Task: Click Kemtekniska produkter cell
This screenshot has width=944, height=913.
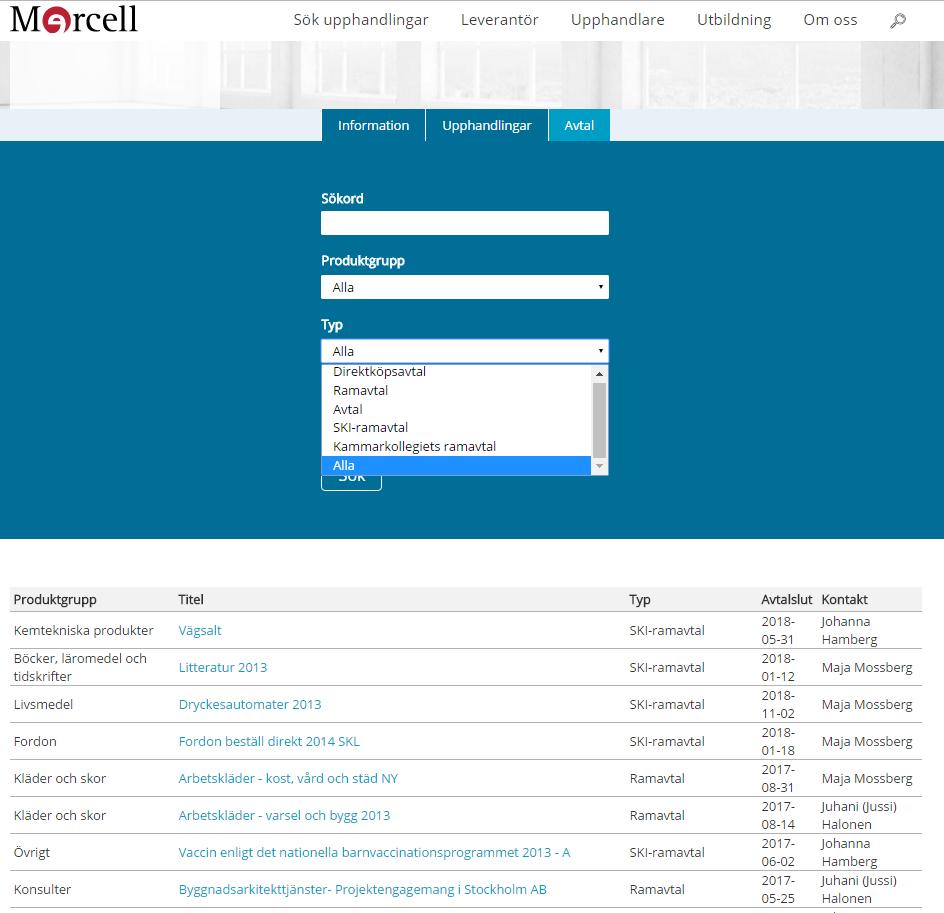Action: click(84, 630)
